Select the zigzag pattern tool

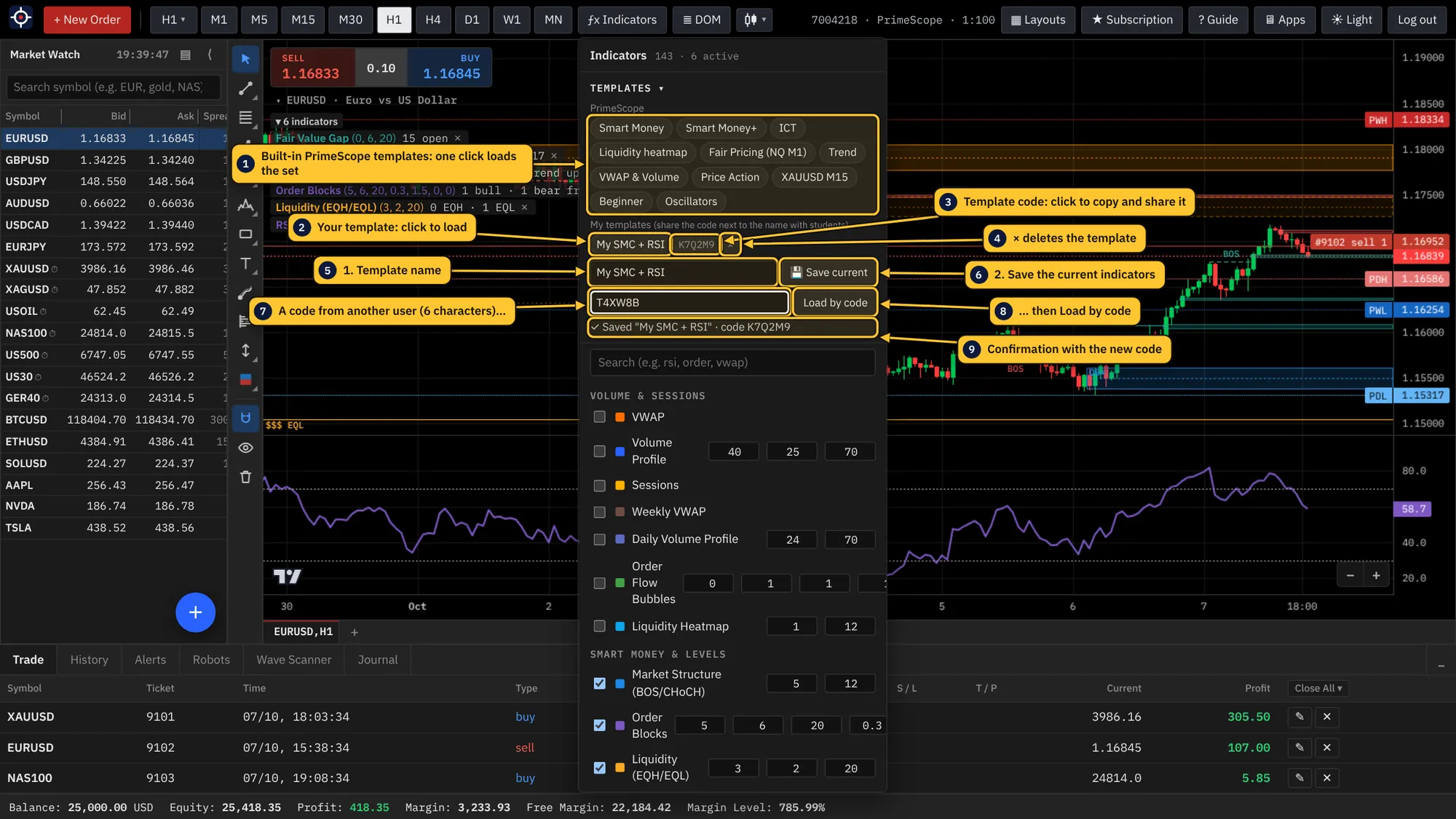click(x=245, y=205)
